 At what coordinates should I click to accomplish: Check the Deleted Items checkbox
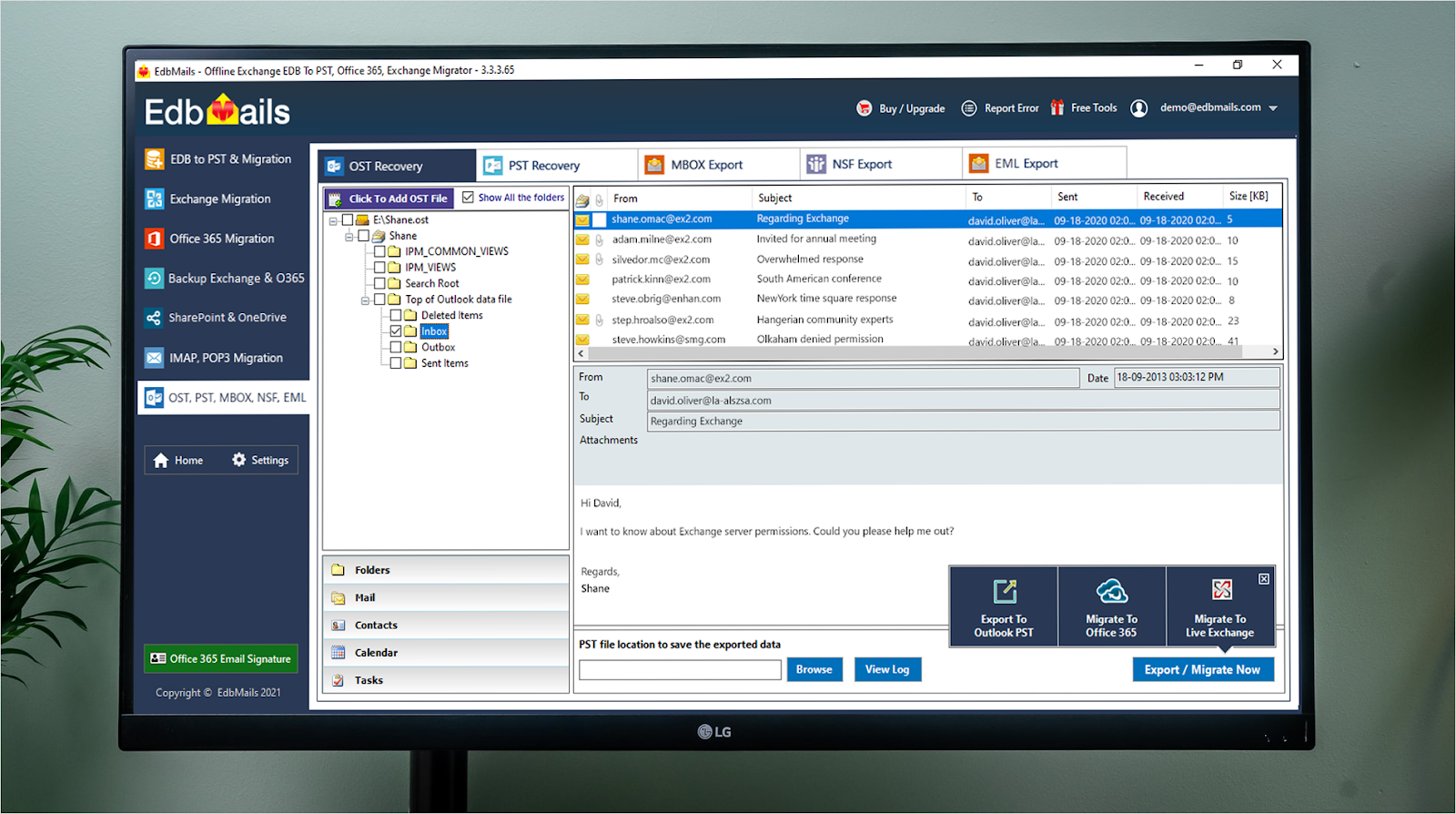pos(396,315)
